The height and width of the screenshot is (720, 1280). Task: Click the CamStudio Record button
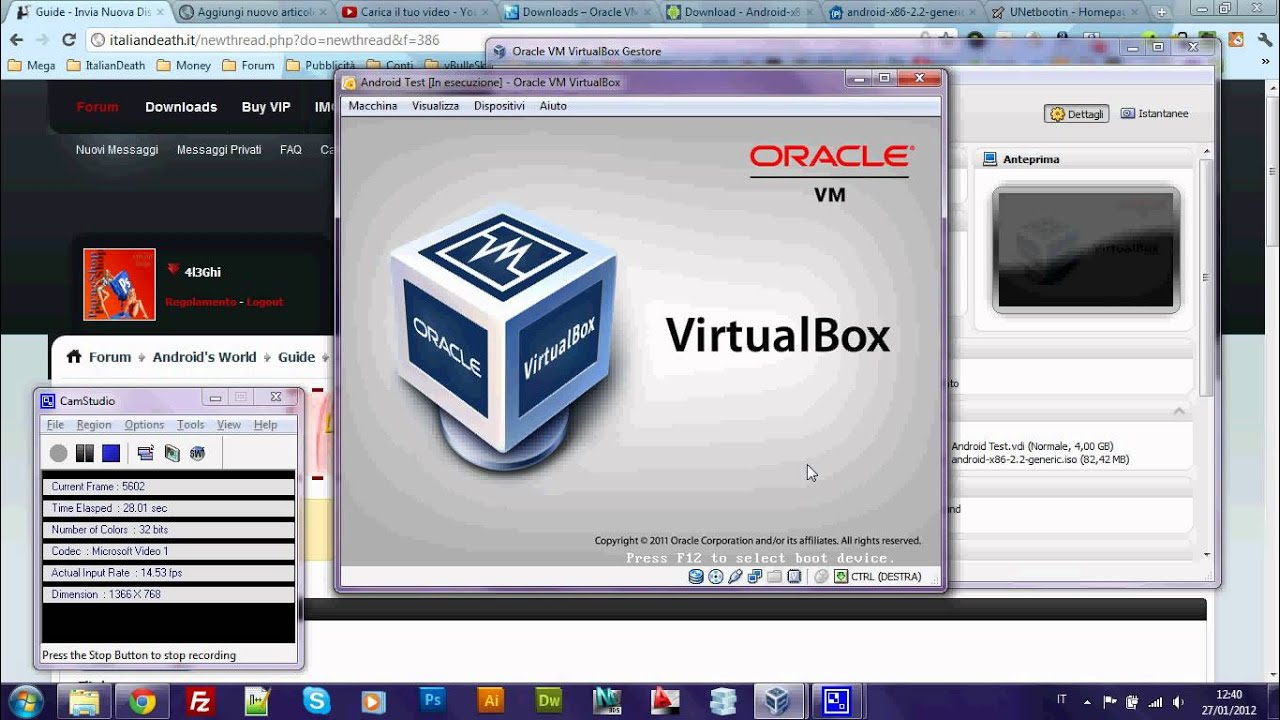tap(59, 453)
